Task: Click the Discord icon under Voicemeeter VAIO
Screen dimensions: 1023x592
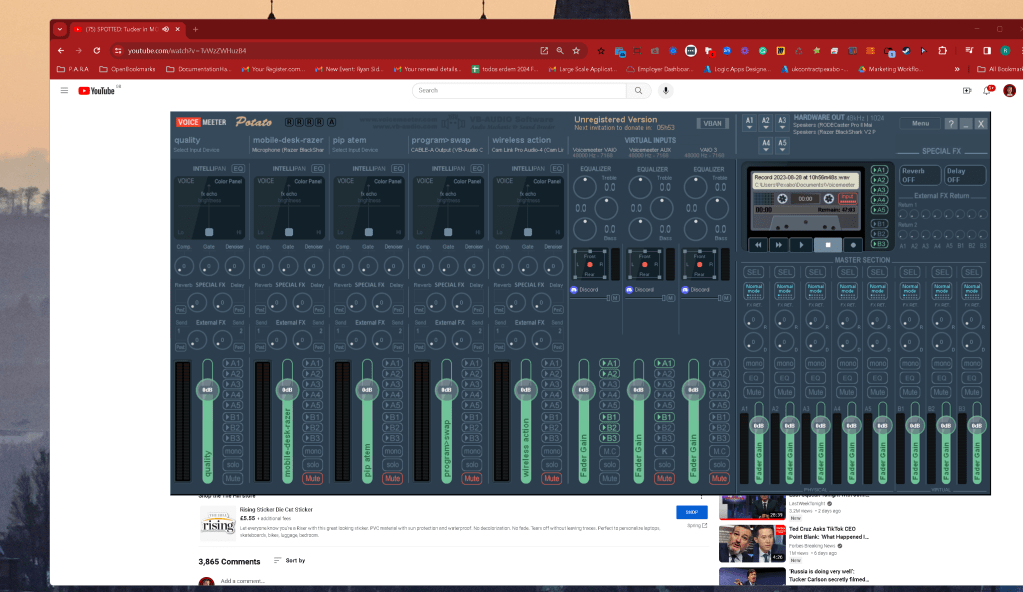Action: click(x=574, y=290)
